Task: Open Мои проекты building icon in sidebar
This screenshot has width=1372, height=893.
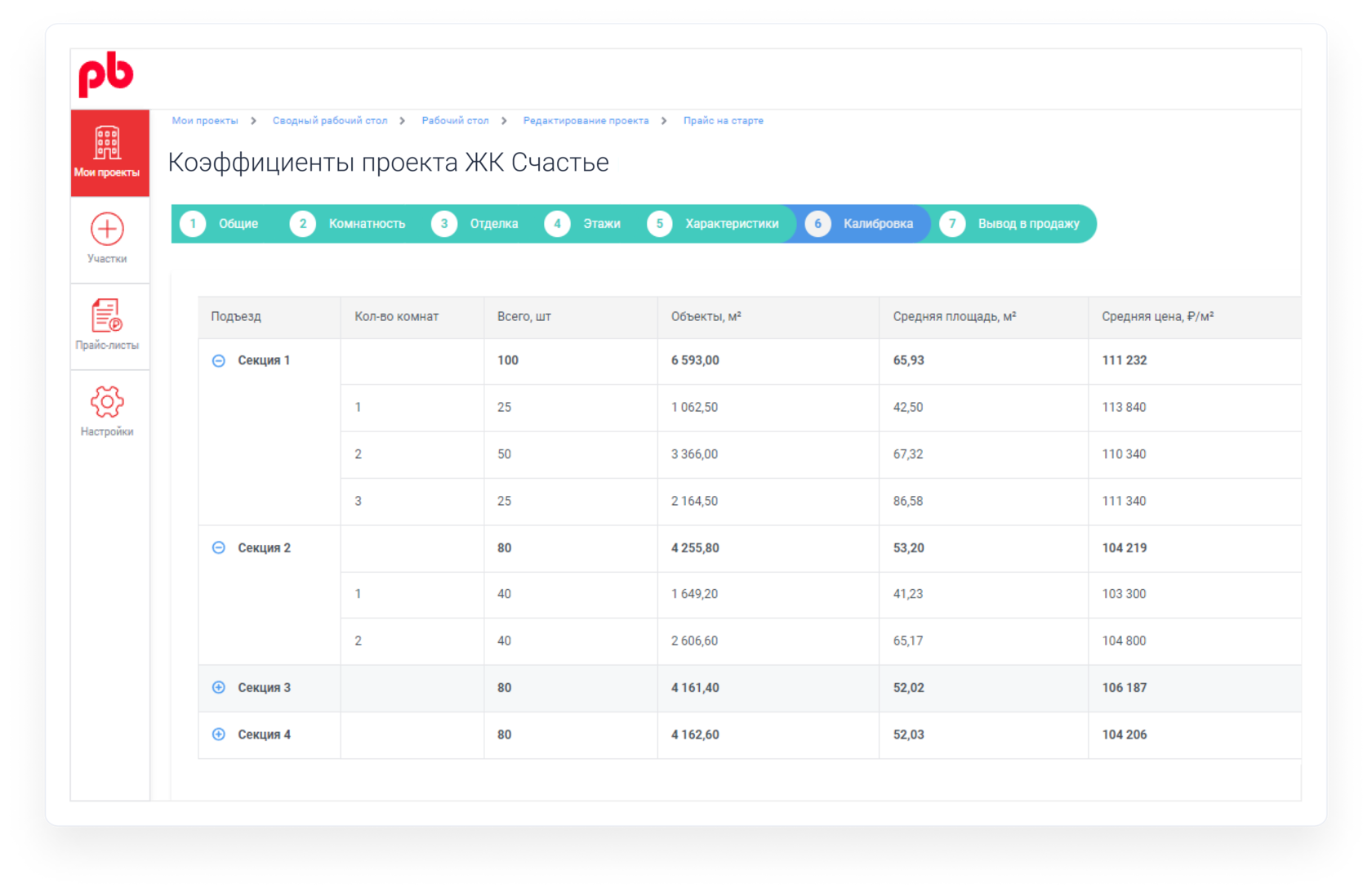Action: 107,143
